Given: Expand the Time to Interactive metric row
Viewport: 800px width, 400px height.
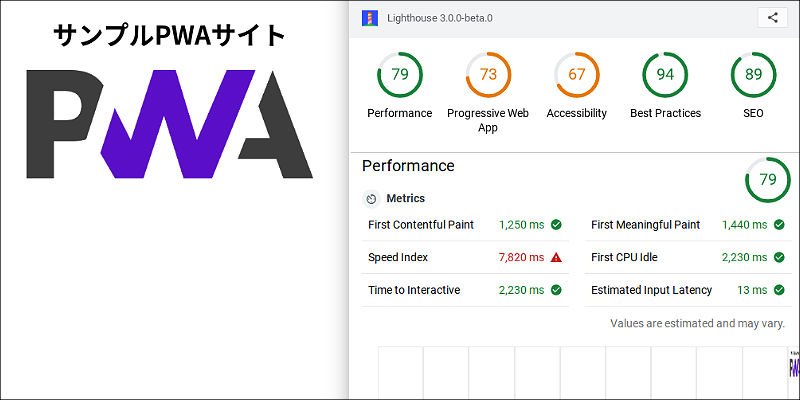Looking at the screenshot, I should [465, 290].
